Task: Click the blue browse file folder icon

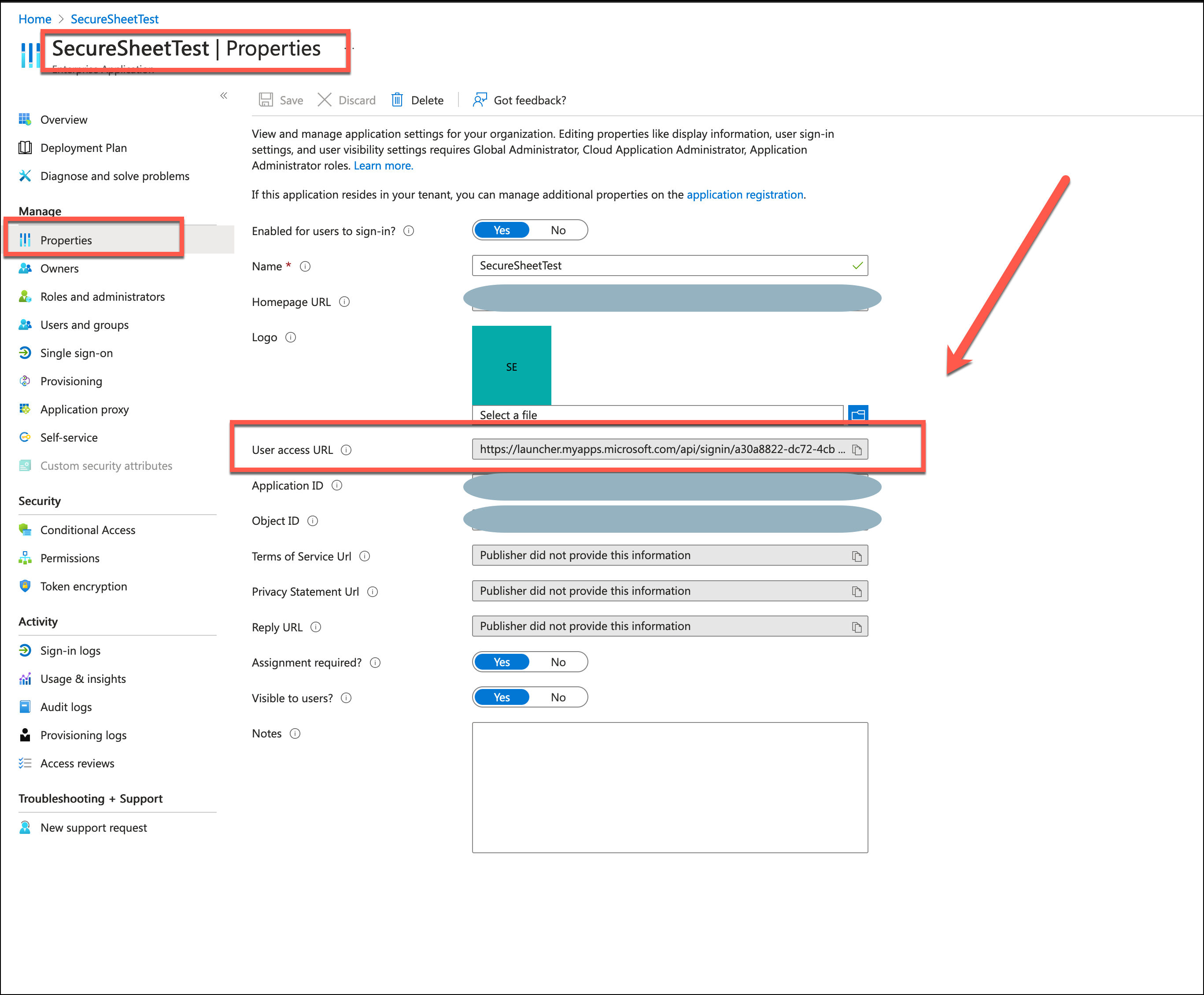Action: (858, 414)
